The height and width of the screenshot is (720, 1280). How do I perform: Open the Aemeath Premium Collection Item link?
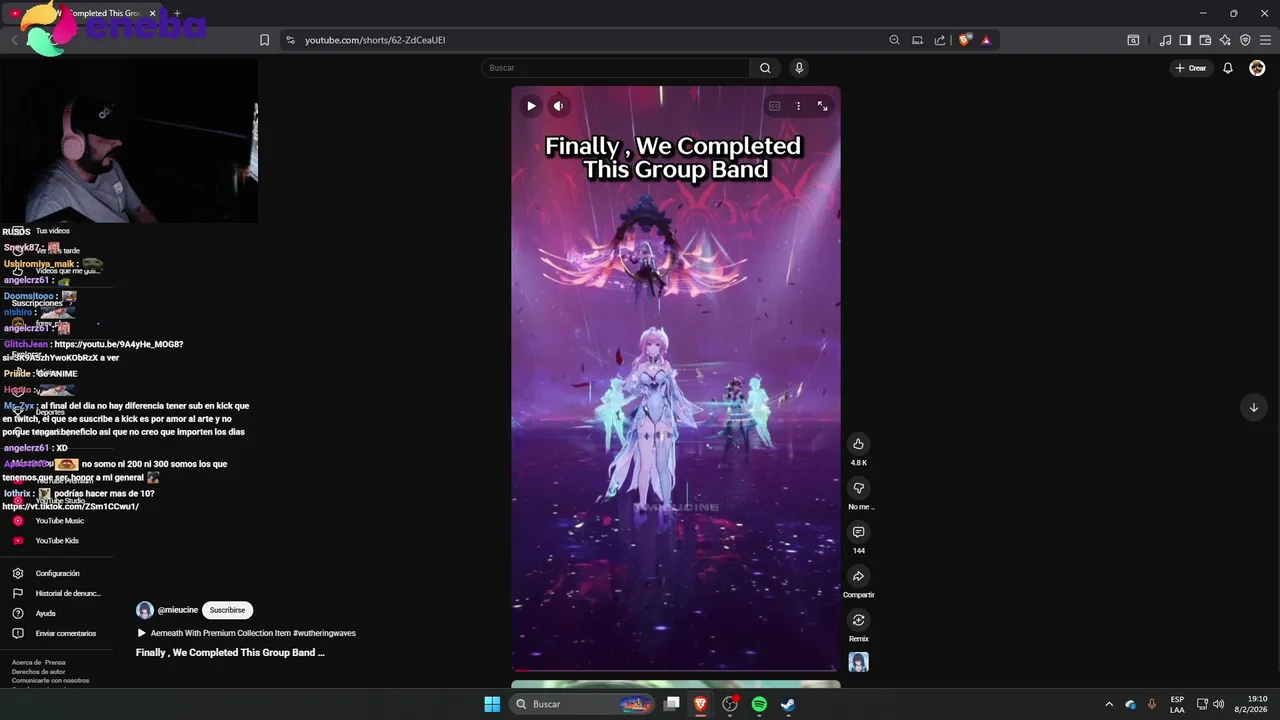(252, 633)
